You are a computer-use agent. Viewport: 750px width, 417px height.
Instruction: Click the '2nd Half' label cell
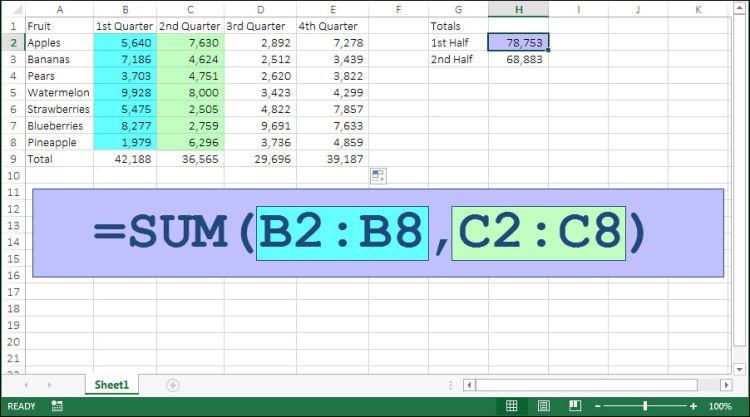pos(458,59)
